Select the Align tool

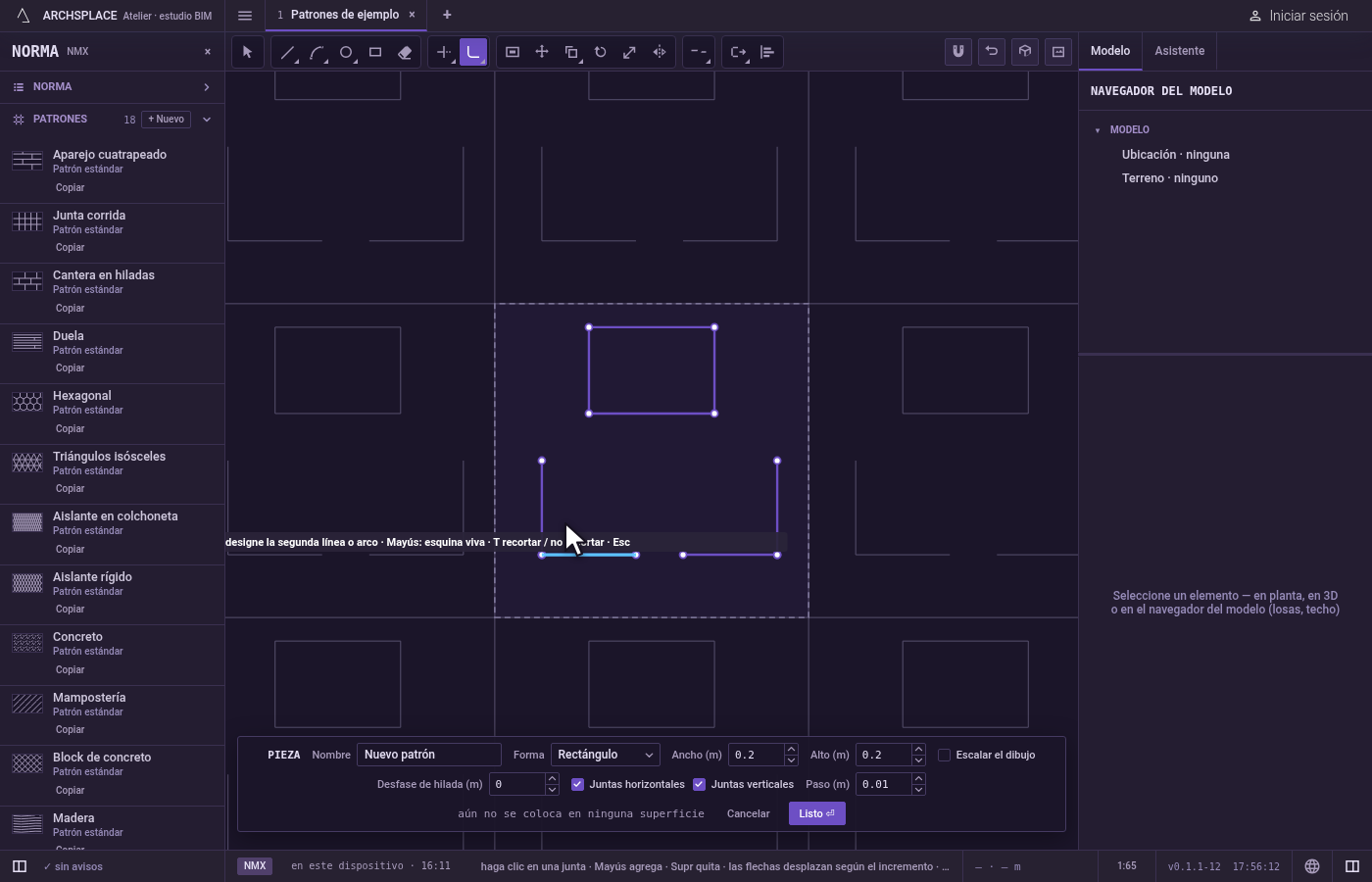click(767, 52)
